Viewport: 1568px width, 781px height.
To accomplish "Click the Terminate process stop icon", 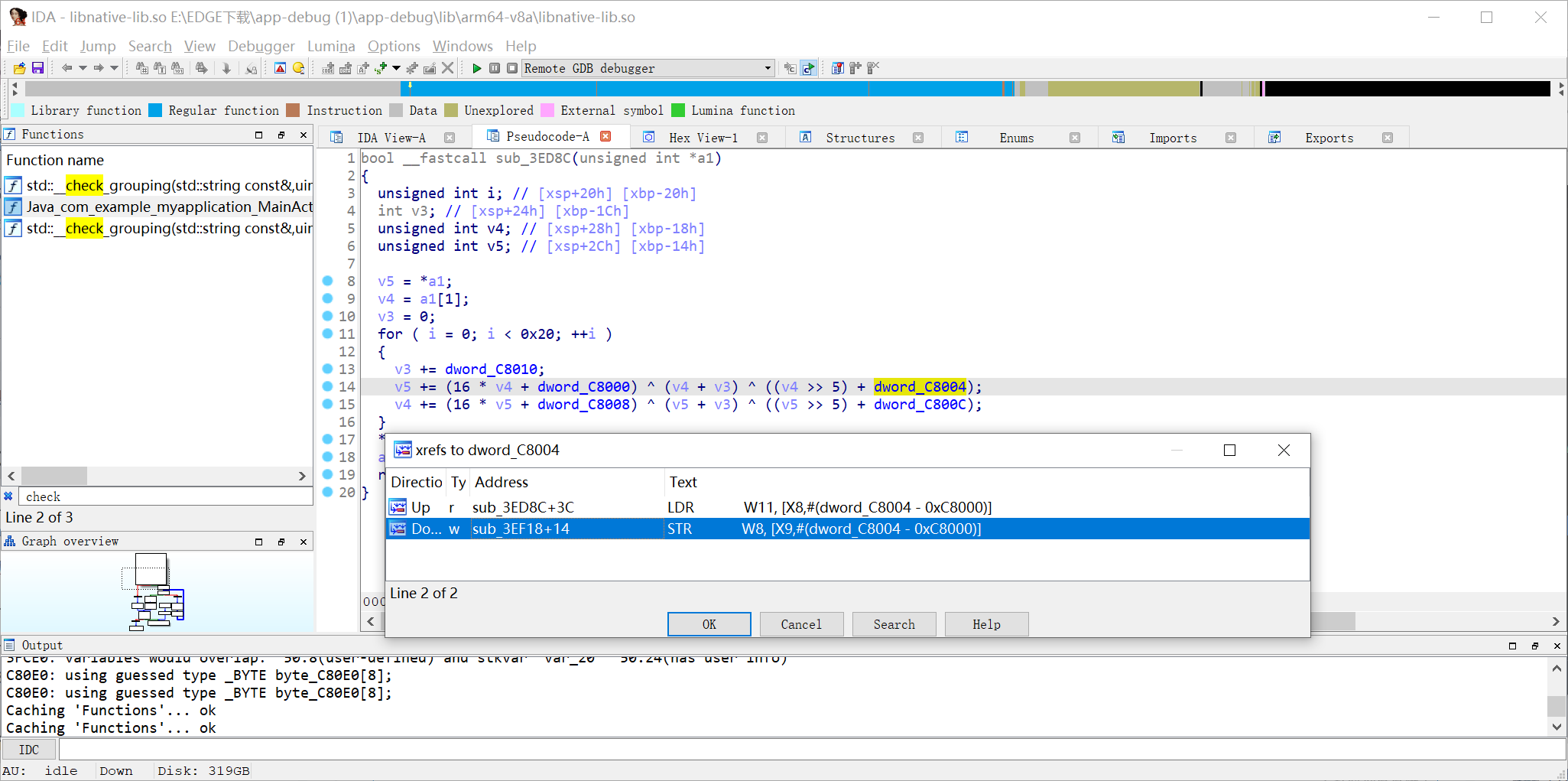I will pos(512,68).
